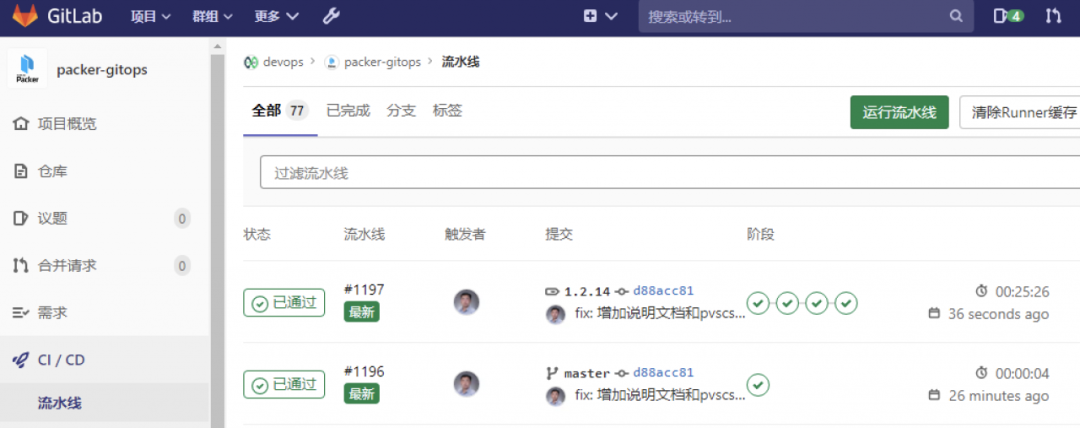This screenshot has height=428, width=1080.
Task: Click the 需求 list icon
Action: (21, 313)
